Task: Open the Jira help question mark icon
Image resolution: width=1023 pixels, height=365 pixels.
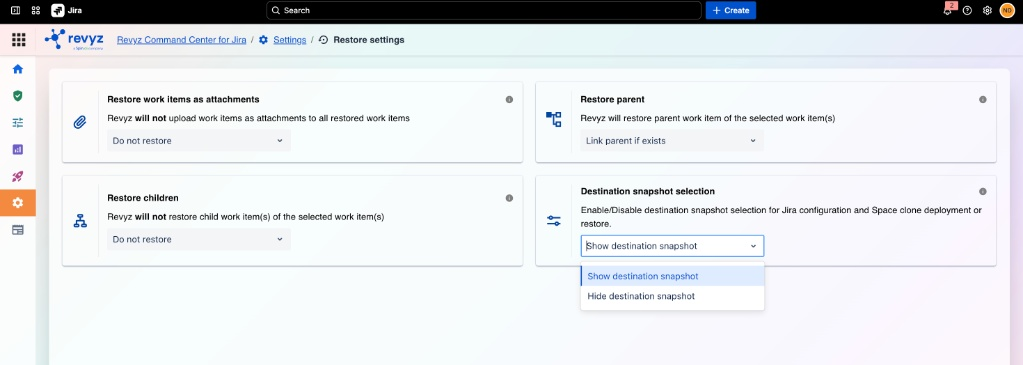Action: [968, 10]
